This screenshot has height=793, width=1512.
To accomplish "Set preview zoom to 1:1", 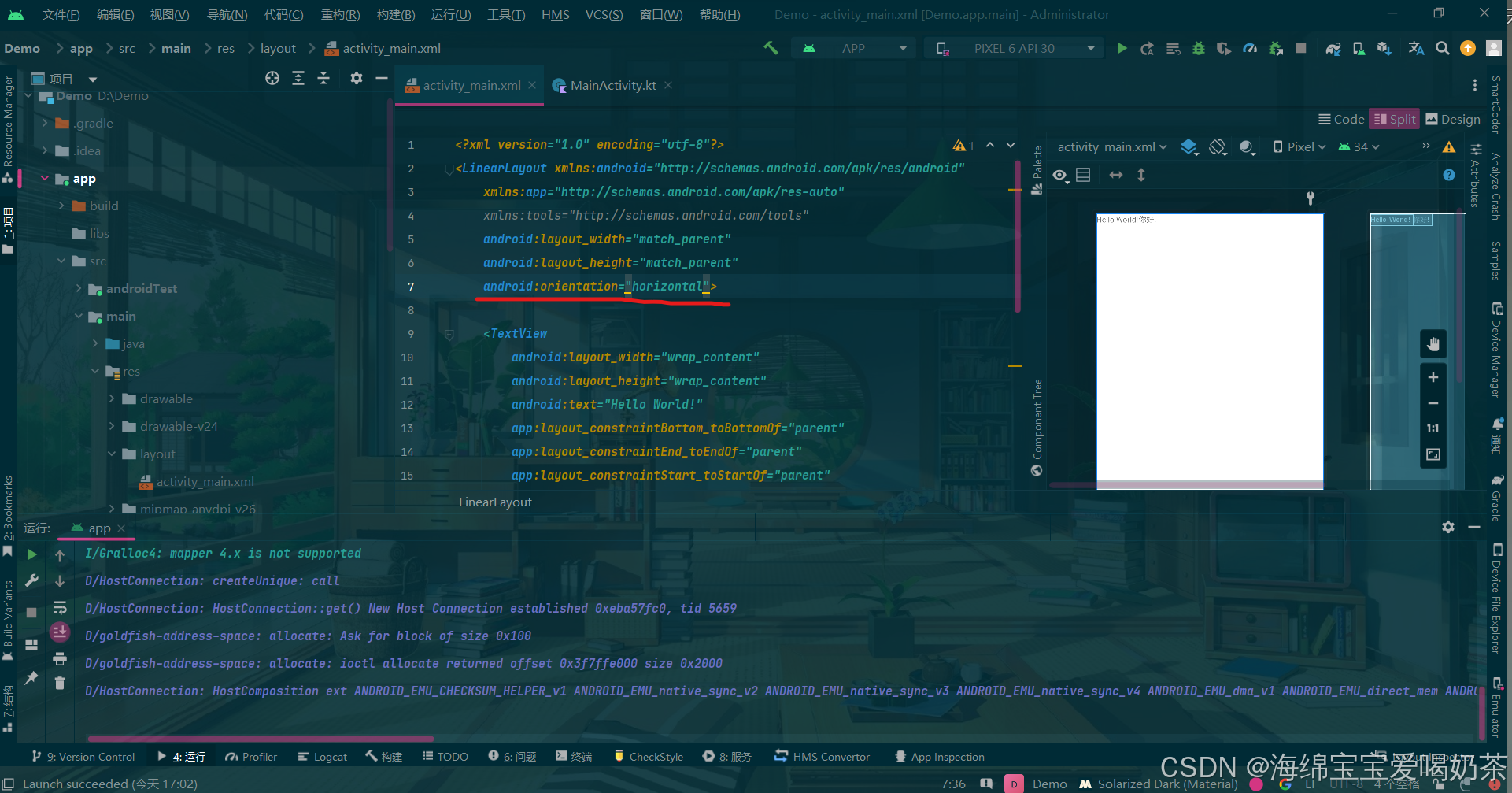I will pos(1433,428).
